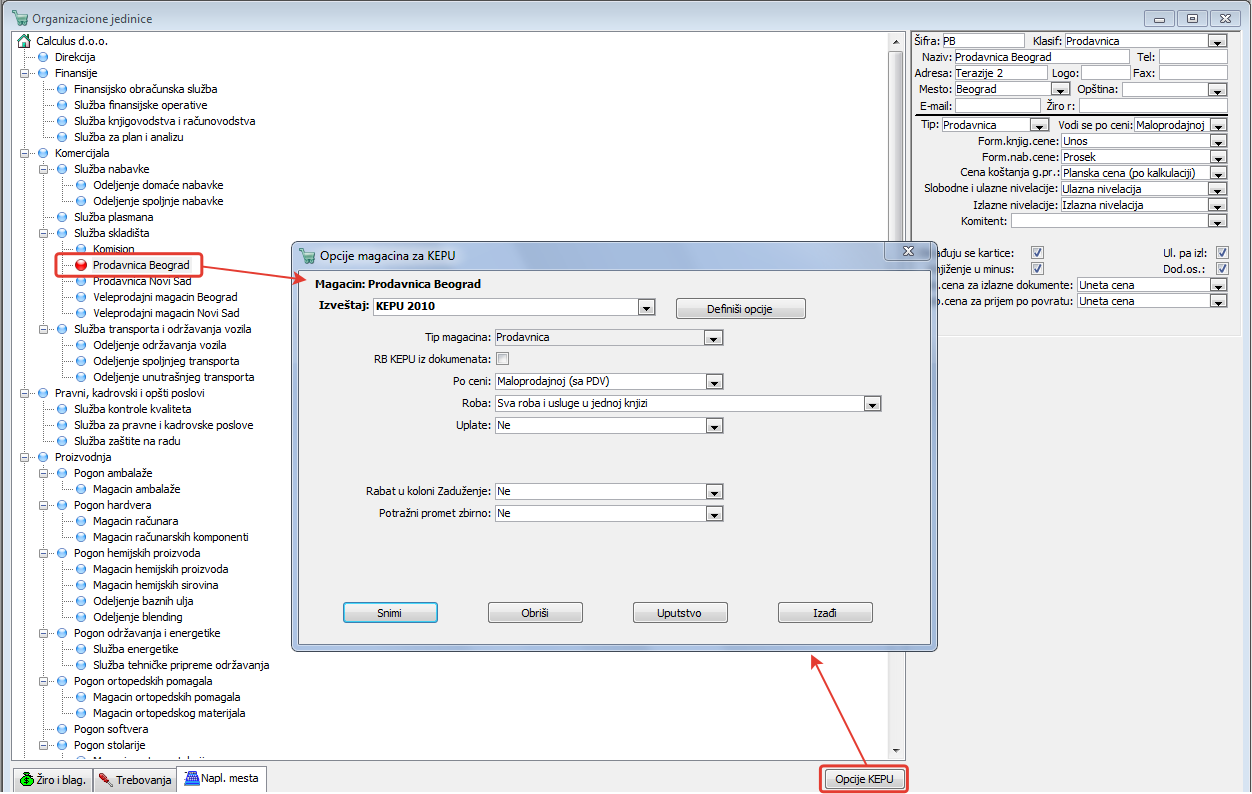The height and width of the screenshot is (794, 1252).
Task: Toggle the Dod.os. checkbox
Action: pyautogui.click(x=1222, y=269)
